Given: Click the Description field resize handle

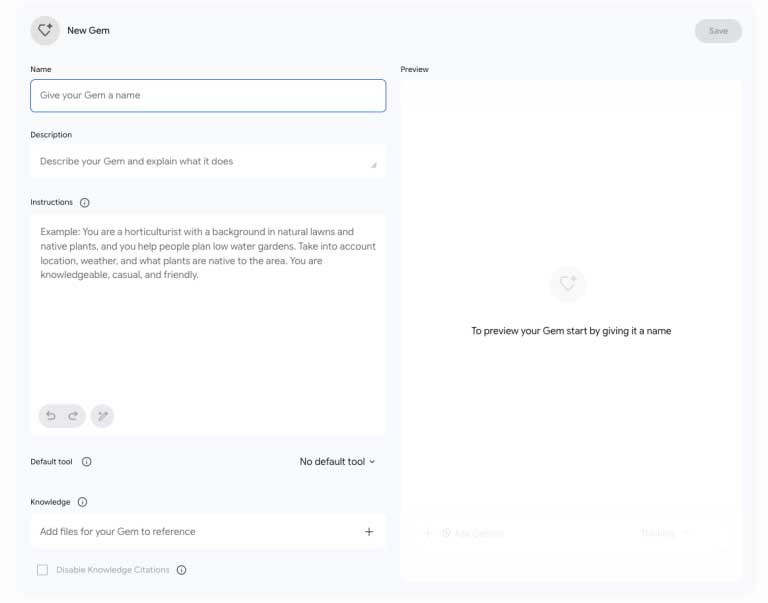Looking at the screenshot, I should pyautogui.click(x=374, y=166).
